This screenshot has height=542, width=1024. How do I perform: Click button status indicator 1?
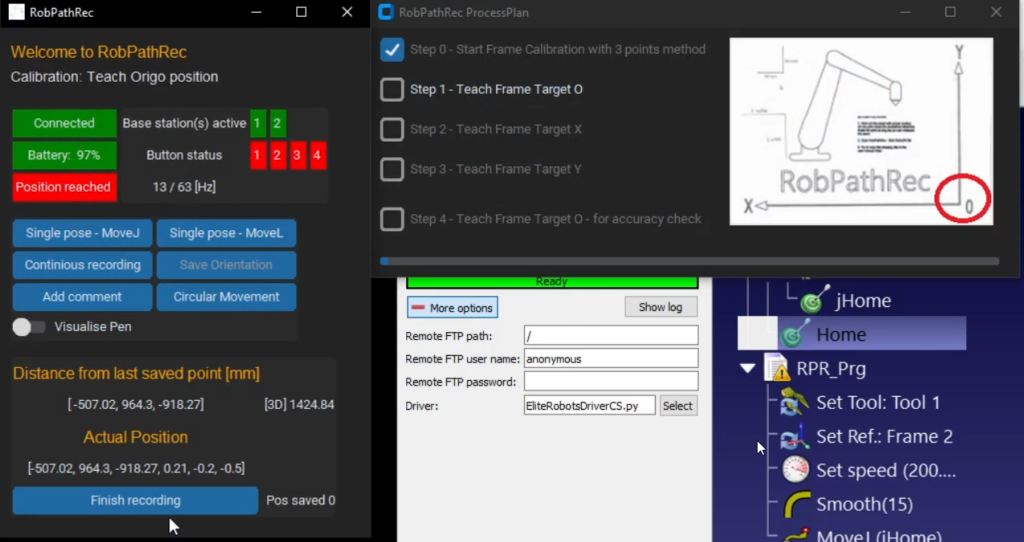pyautogui.click(x=258, y=155)
